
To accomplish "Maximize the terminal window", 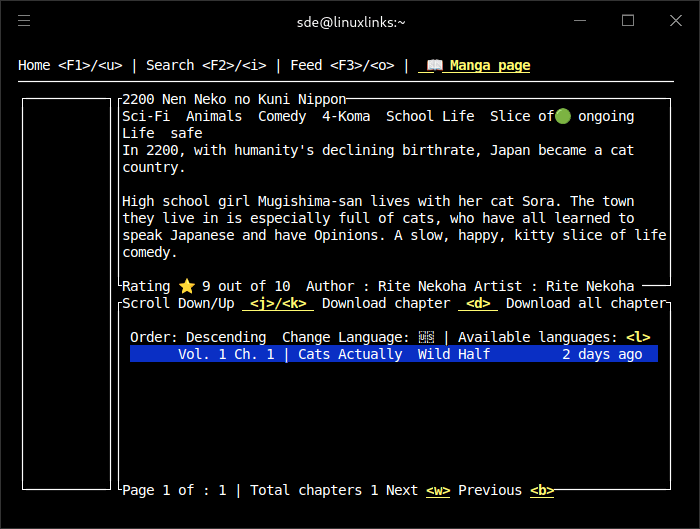I will tap(628, 21).
